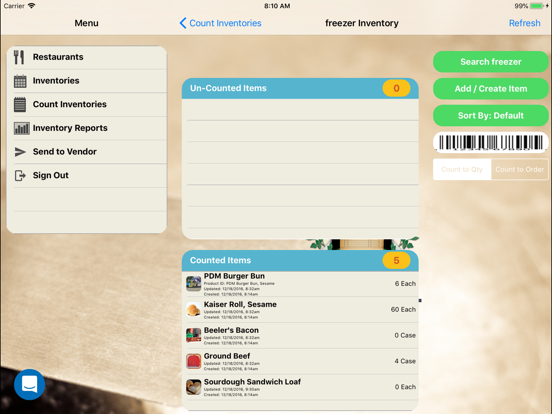Go back to Count Inventories

pyautogui.click(x=220, y=23)
